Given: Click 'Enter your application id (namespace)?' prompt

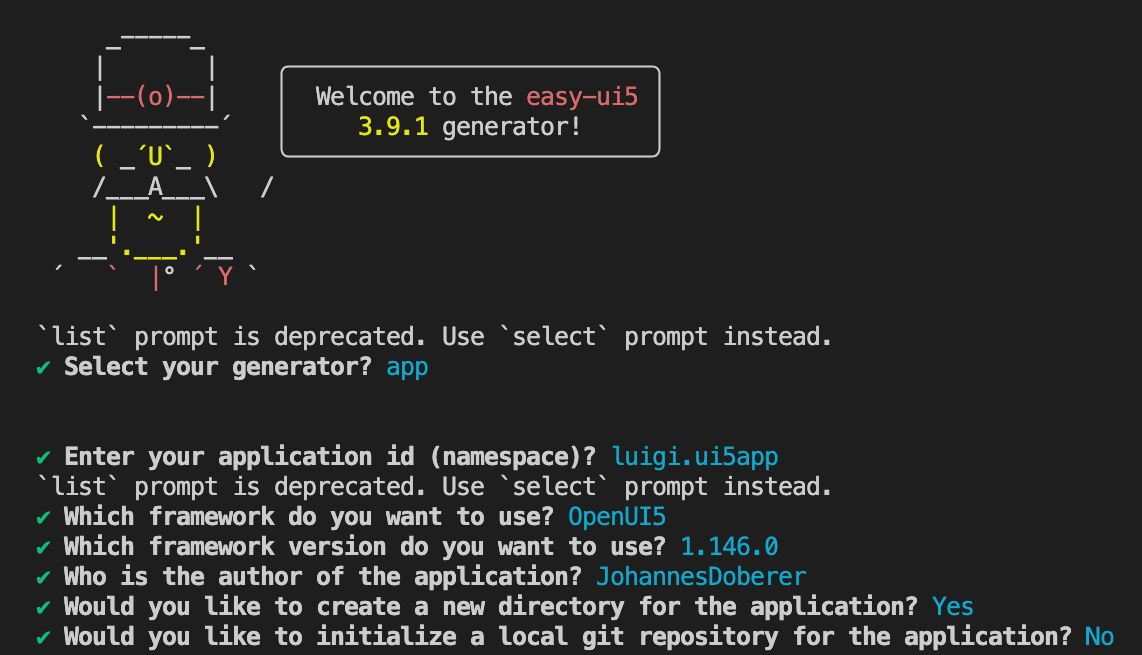Looking at the screenshot, I should pos(330,457).
